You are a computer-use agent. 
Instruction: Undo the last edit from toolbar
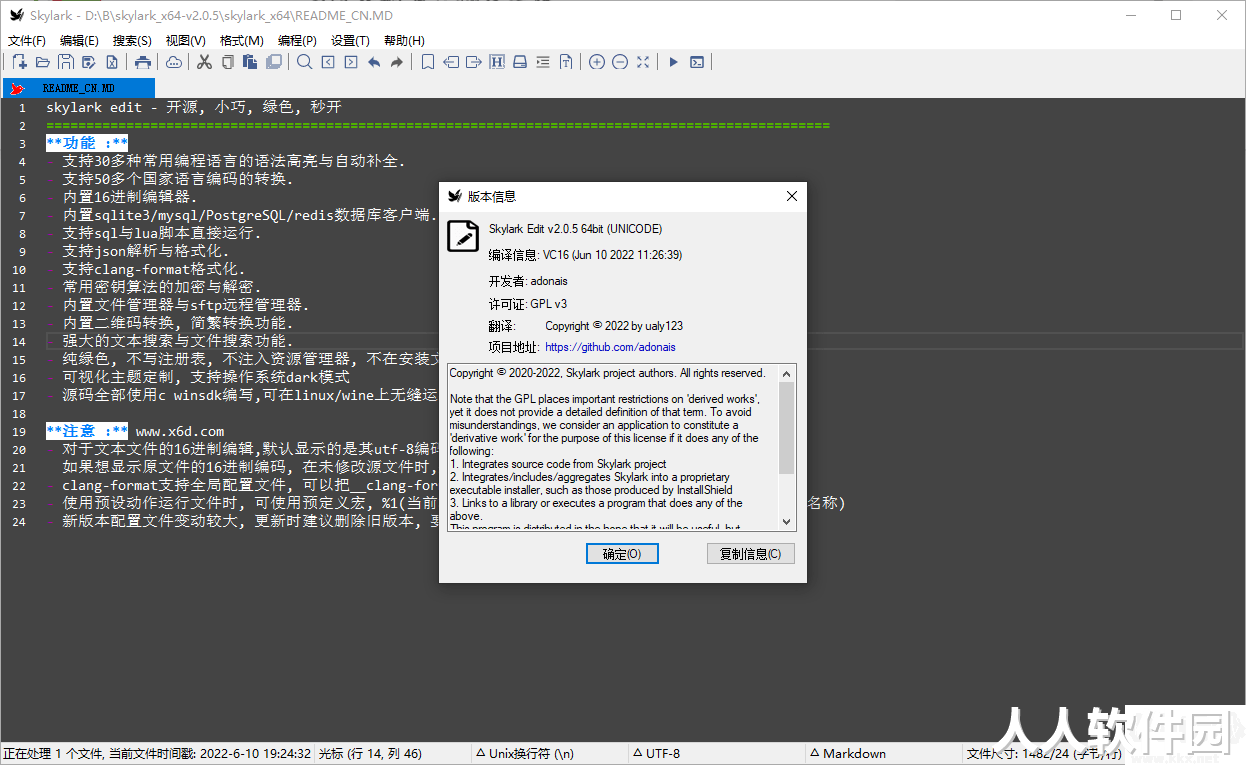pos(374,62)
